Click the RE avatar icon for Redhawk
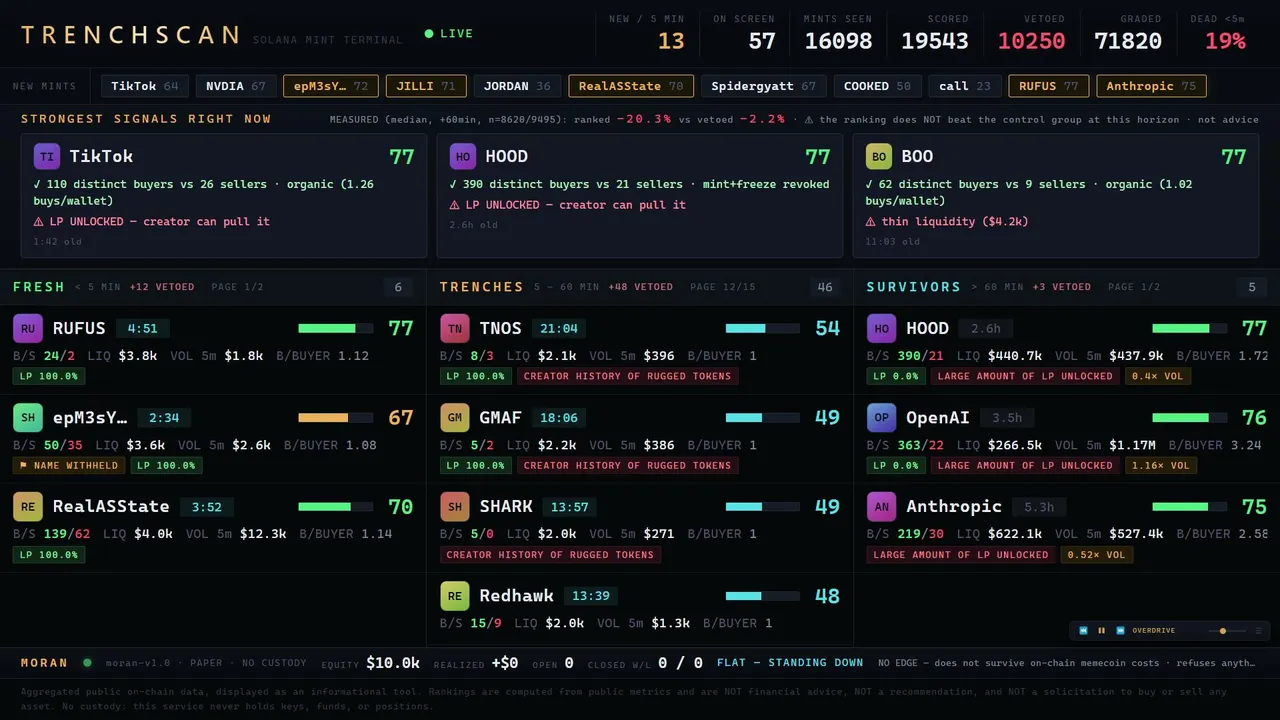1280x720 pixels. click(455, 596)
